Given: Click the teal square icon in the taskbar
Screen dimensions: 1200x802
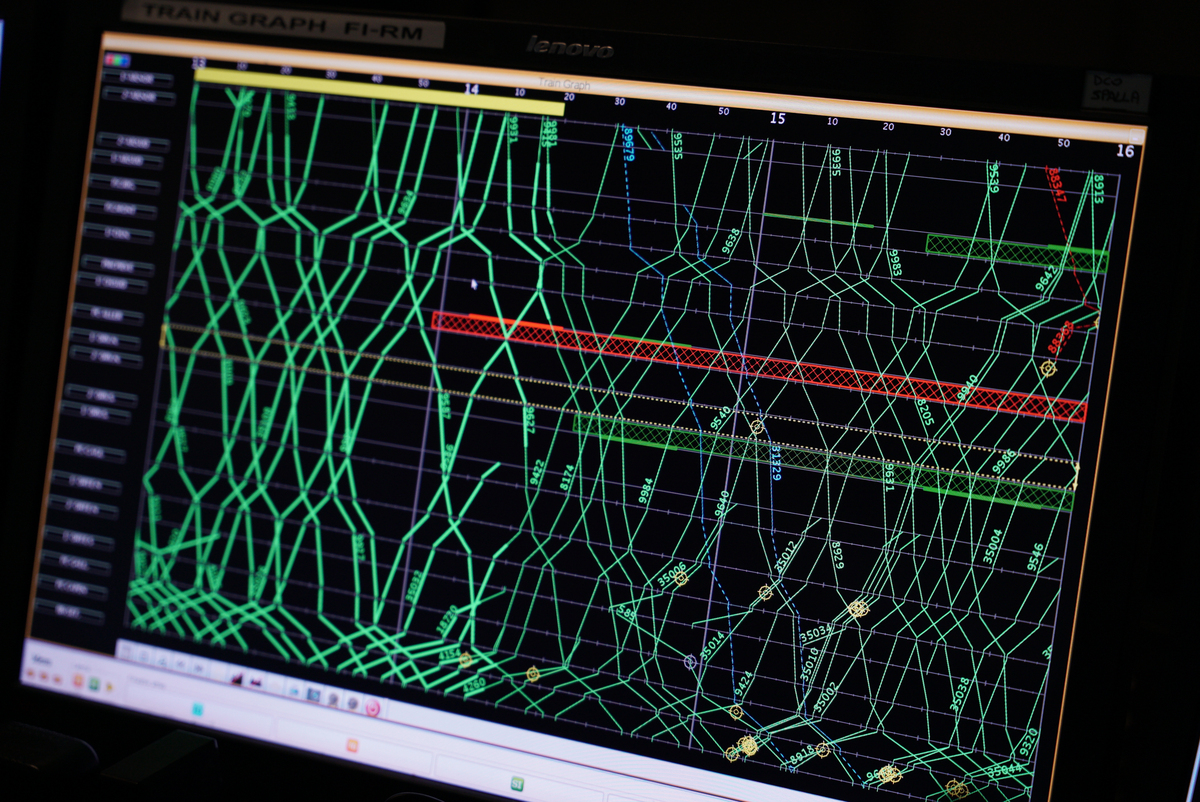Looking at the screenshot, I should (x=198, y=710).
